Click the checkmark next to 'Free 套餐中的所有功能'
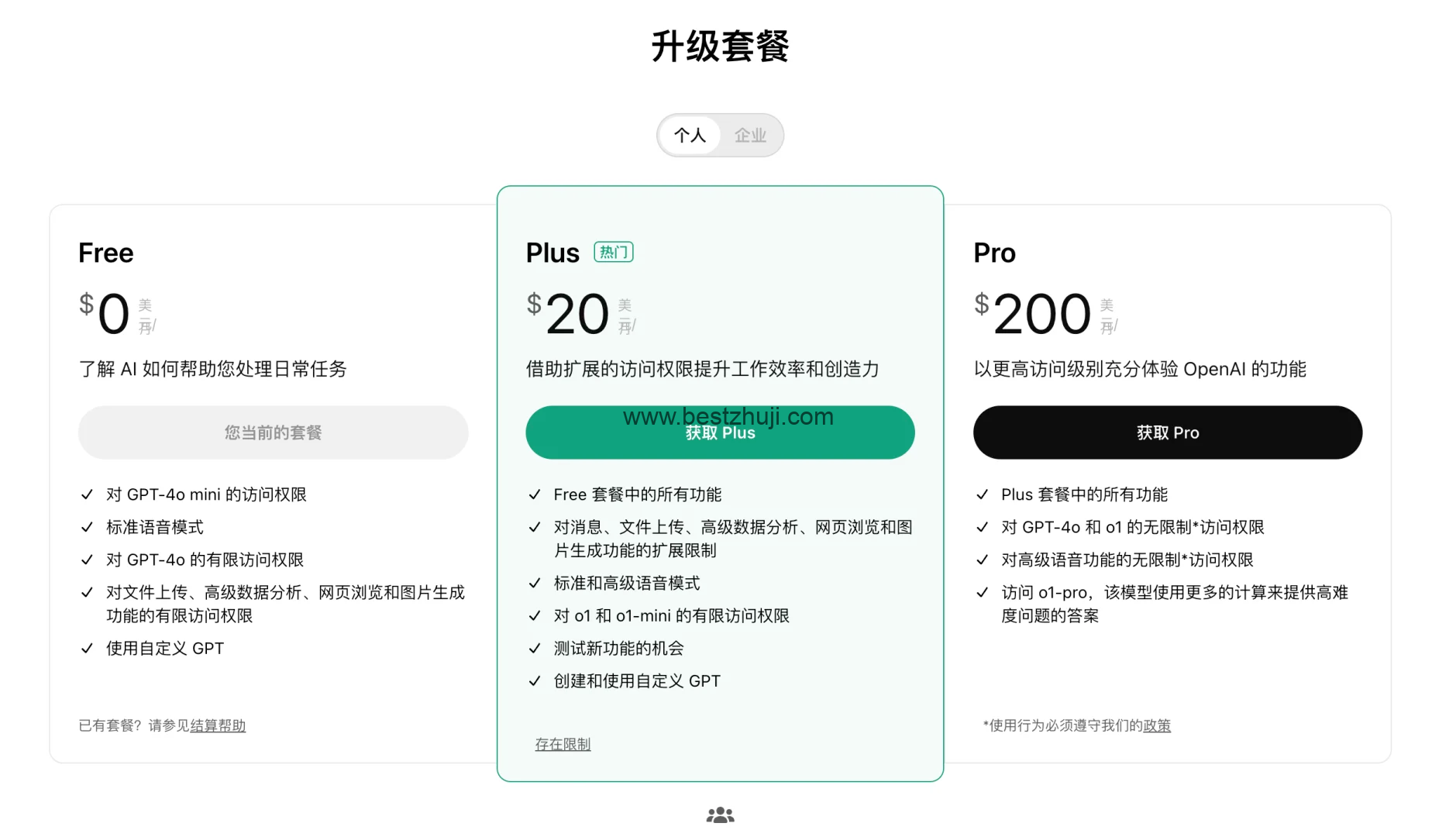Image resolution: width=1456 pixels, height=837 pixels. (x=535, y=494)
